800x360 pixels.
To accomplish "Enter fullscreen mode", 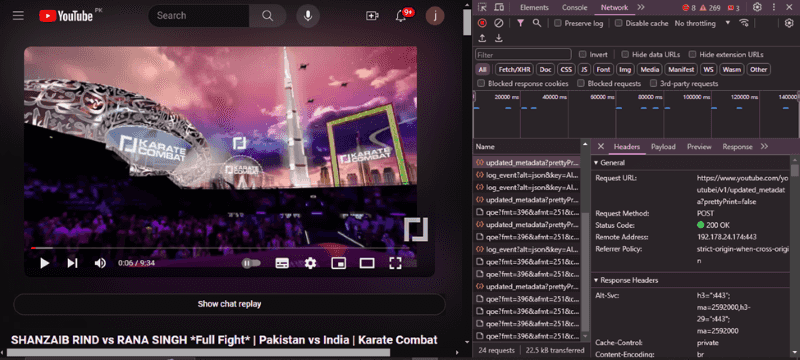I will [395, 263].
